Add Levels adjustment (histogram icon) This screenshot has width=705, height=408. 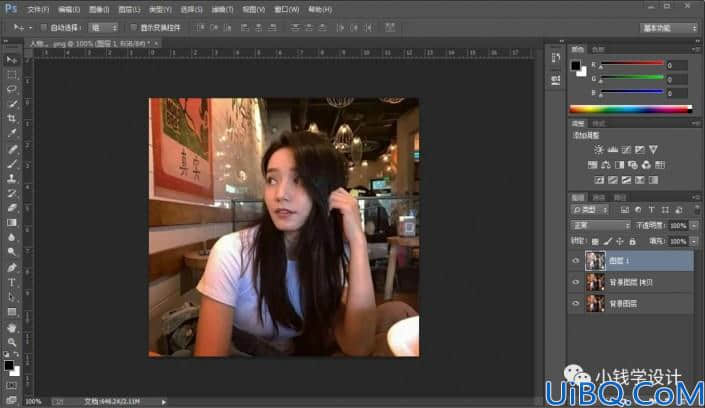click(612, 149)
